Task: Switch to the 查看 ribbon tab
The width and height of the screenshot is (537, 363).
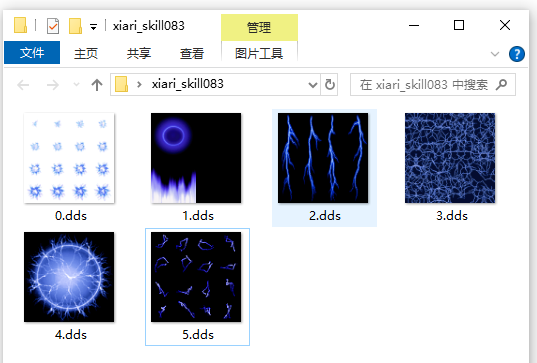Action: click(192, 53)
